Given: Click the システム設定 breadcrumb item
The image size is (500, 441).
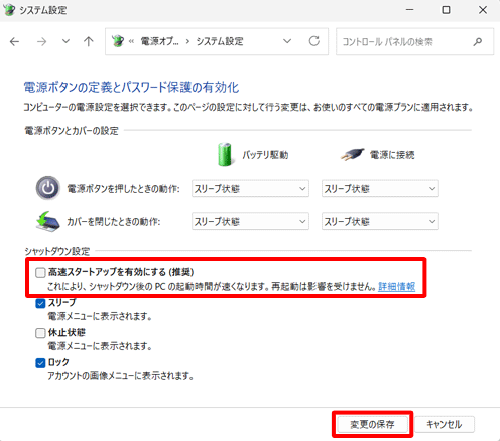Looking at the screenshot, I should 220,41.
